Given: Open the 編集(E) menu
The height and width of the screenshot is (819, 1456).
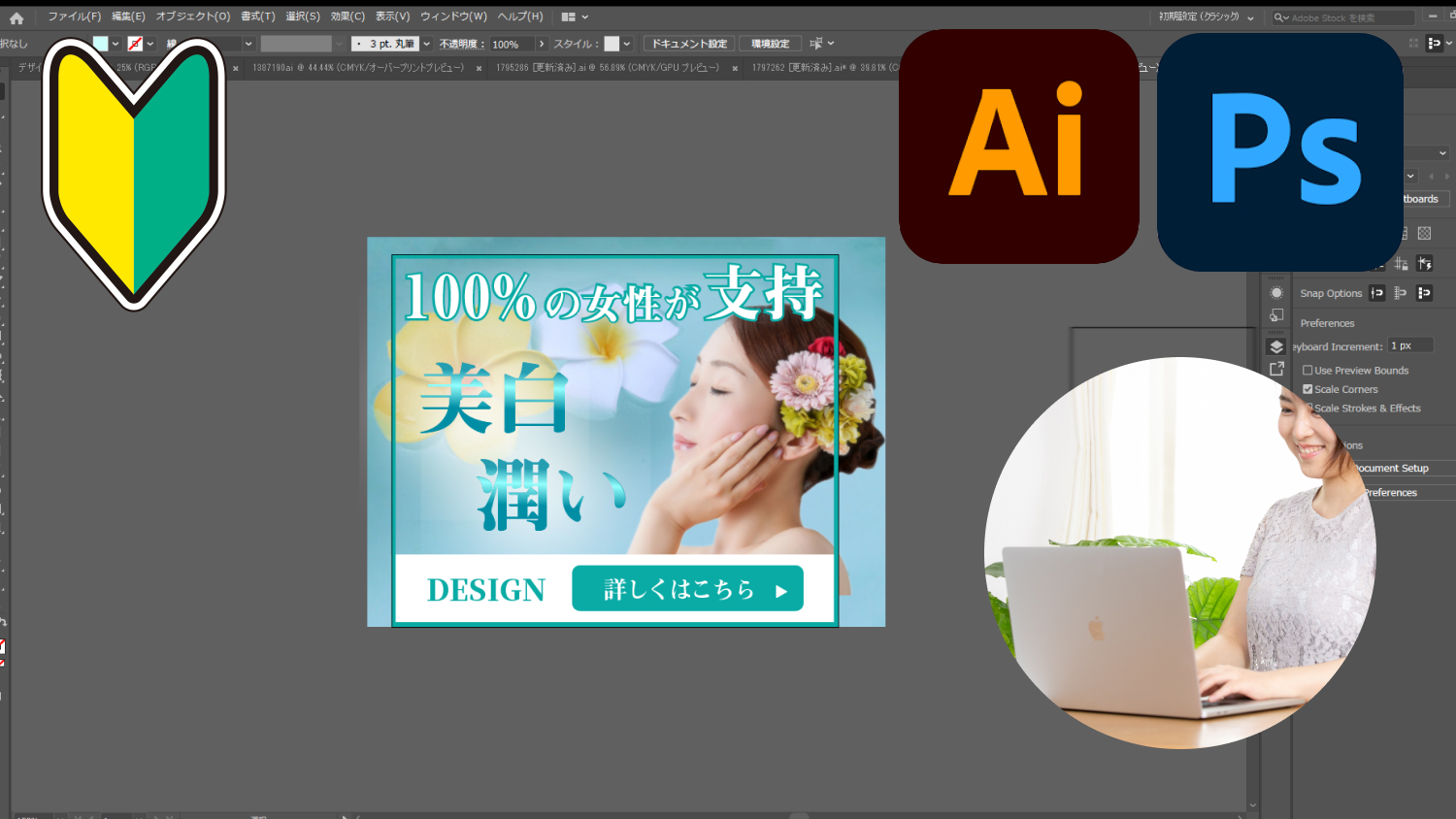Looking at the screenshot, I should (x=128, y=16).
